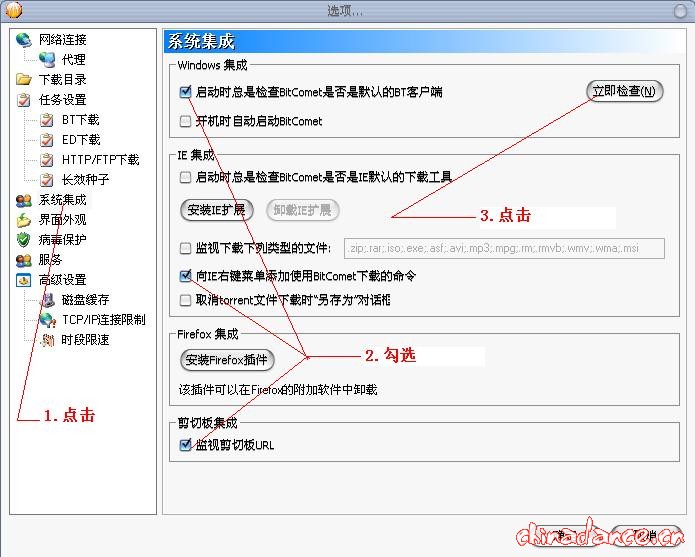Select HTTP/FTP下载 under 任务设置

(100, 160)
